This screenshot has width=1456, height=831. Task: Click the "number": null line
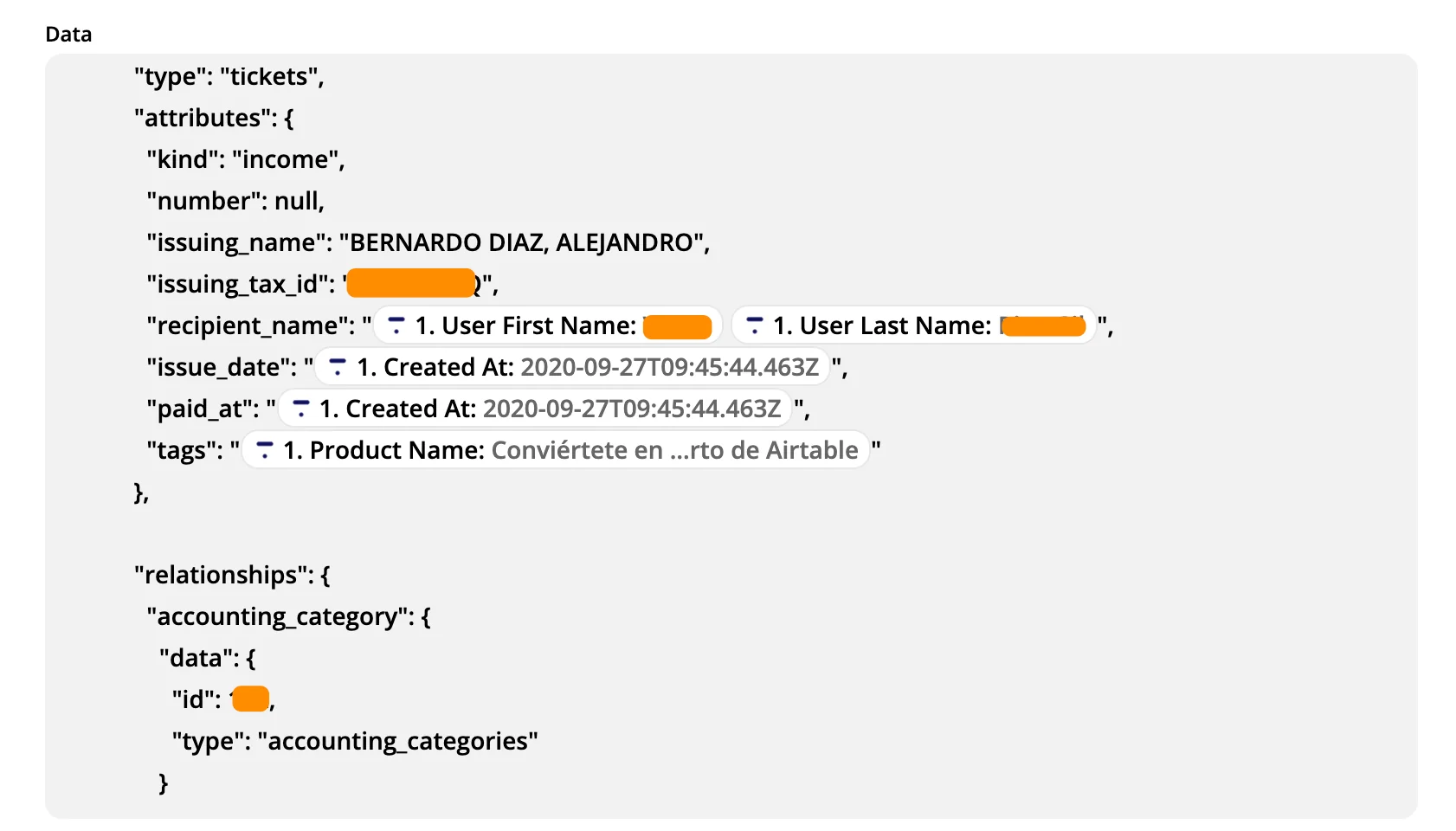click(x=235, y=201)
